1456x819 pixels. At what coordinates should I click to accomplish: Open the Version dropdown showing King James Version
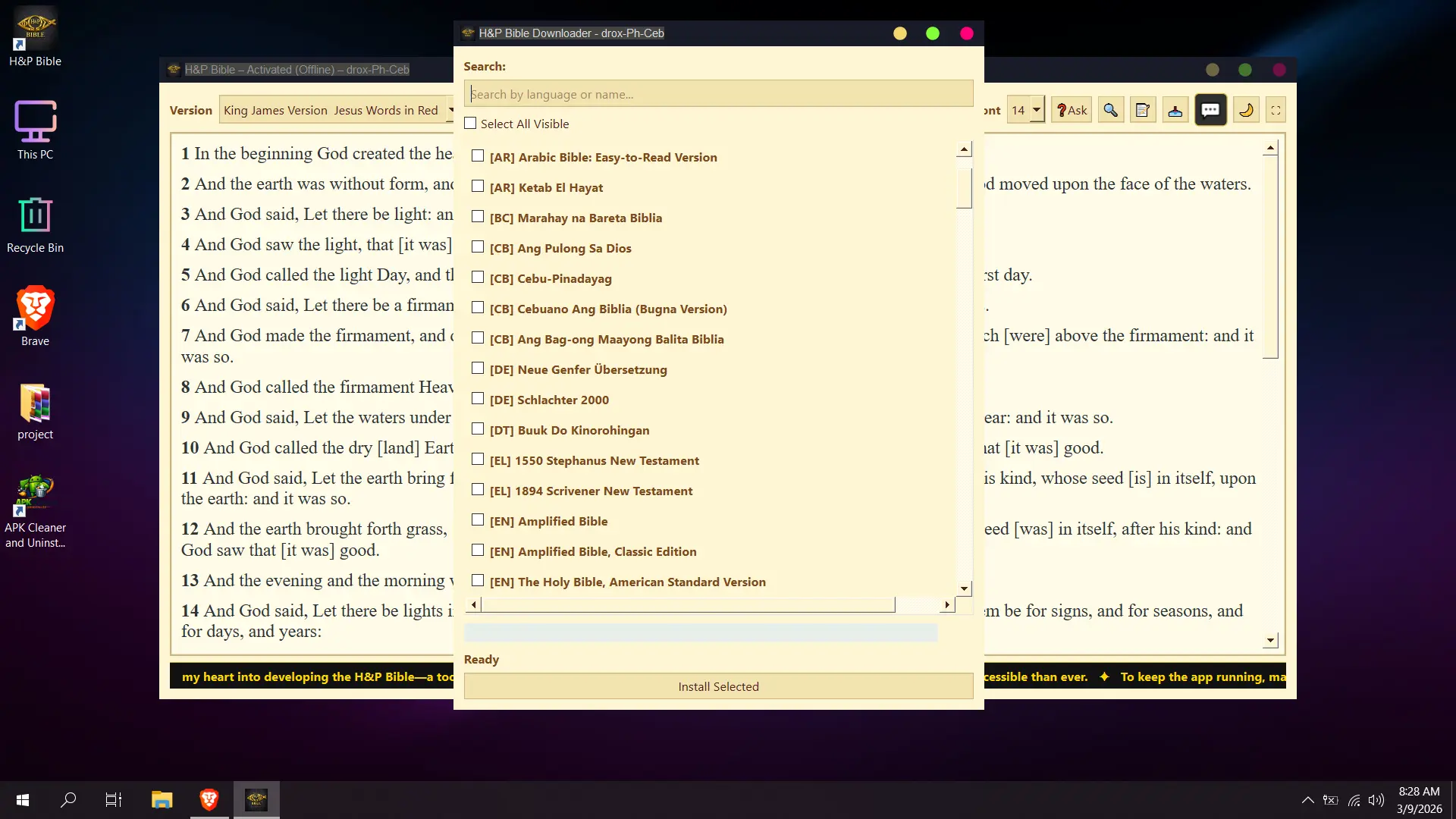(337, 110)
